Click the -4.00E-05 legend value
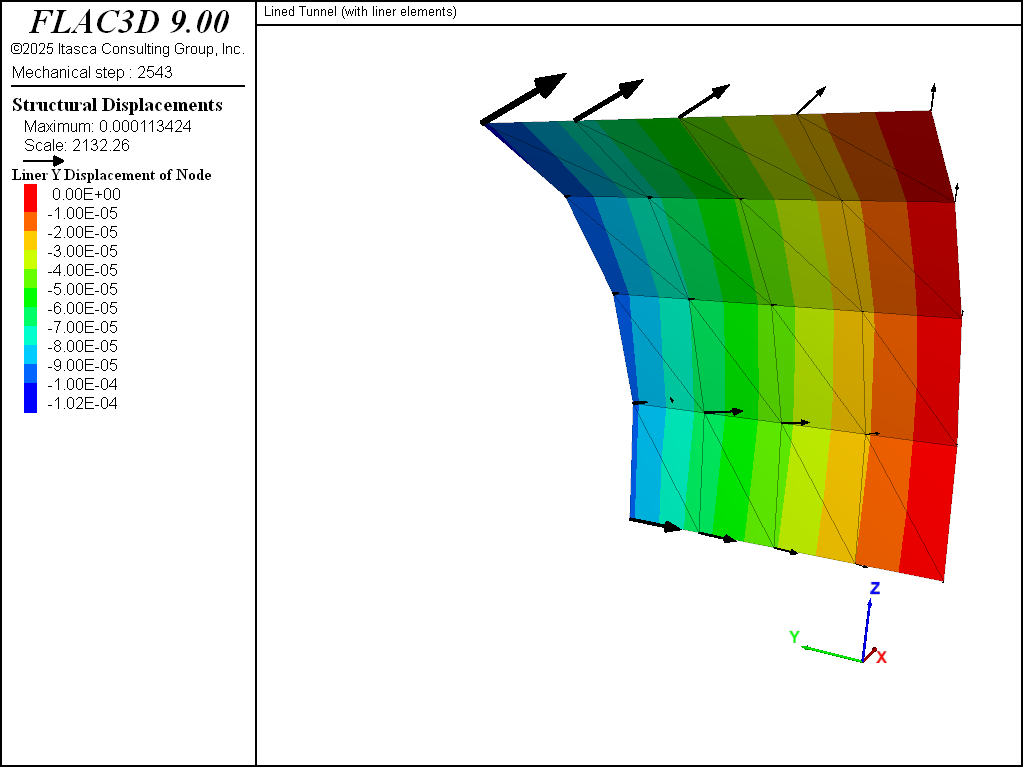 pyautogui.click(x=83, y=270)
